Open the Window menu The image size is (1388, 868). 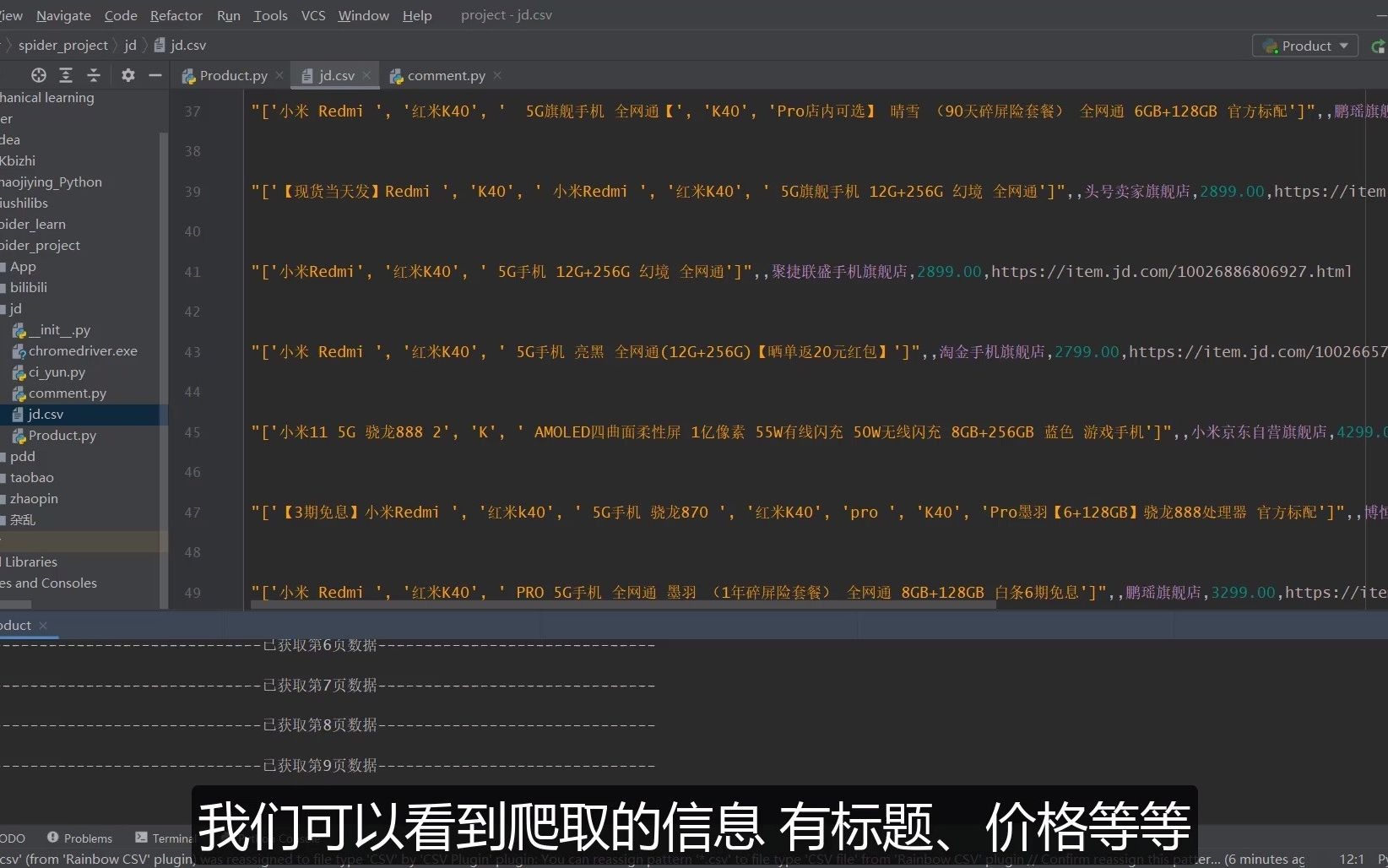(363, 15)
